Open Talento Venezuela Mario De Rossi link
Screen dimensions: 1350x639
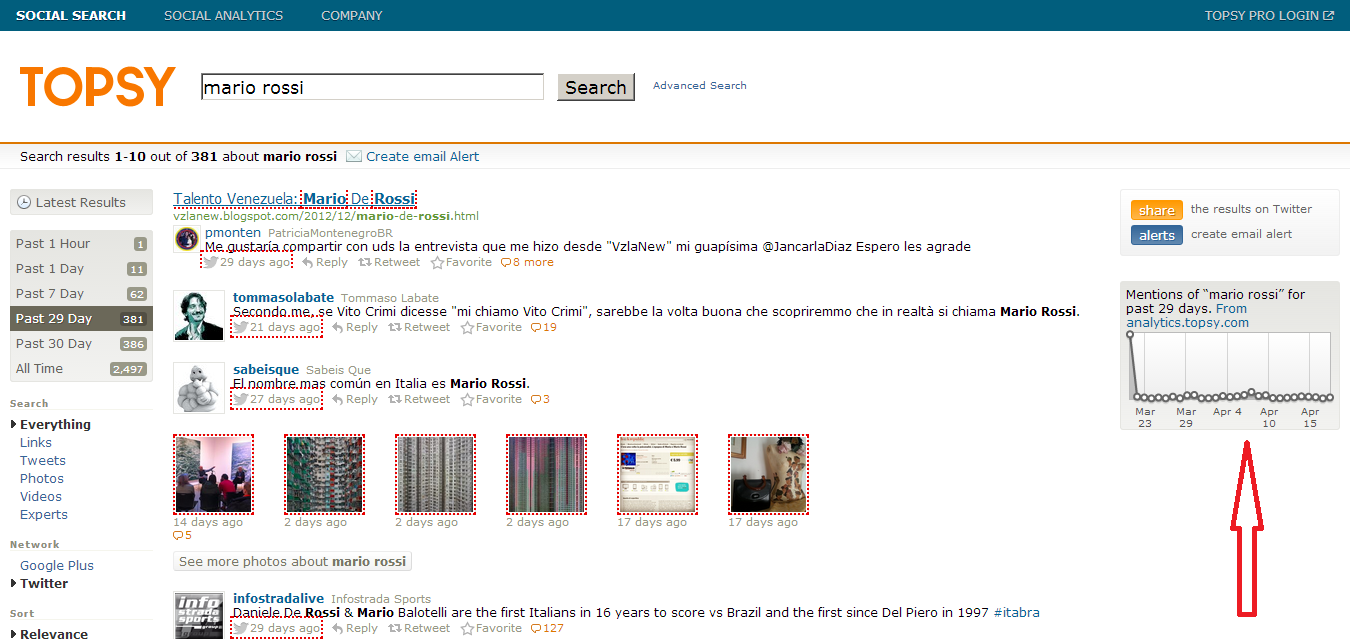point(294,198)
